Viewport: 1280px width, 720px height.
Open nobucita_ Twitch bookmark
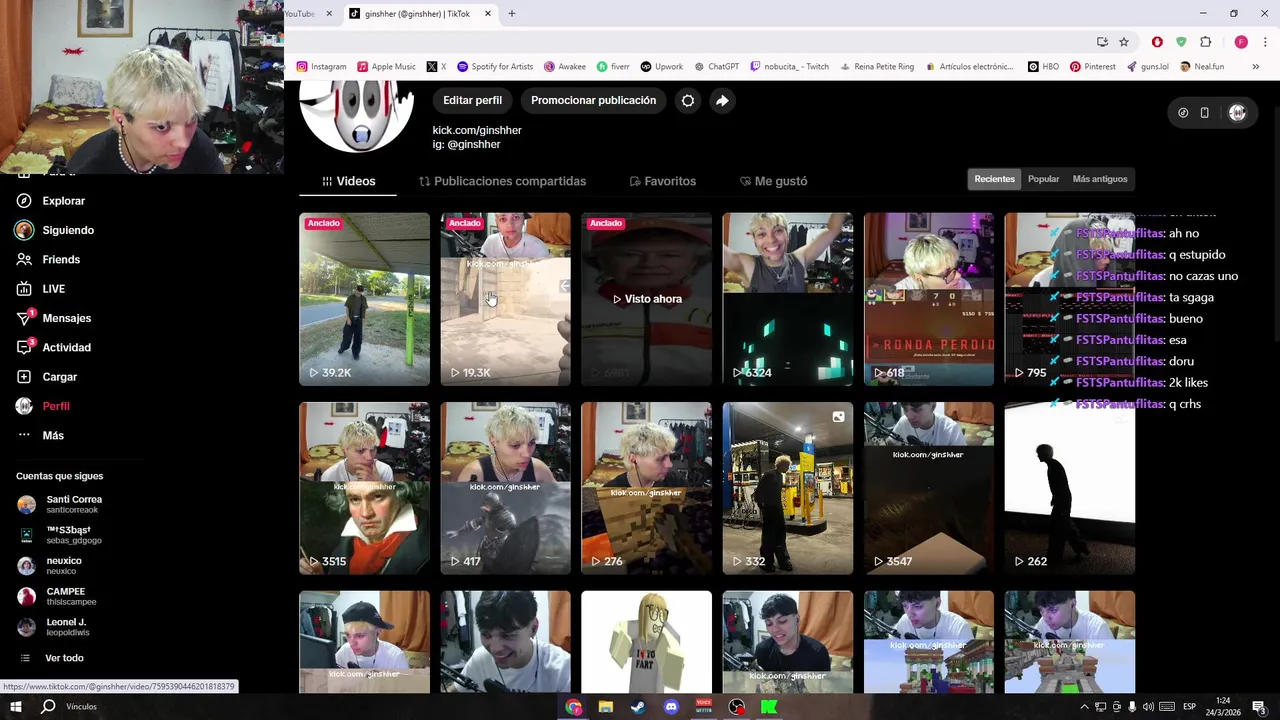790,67
